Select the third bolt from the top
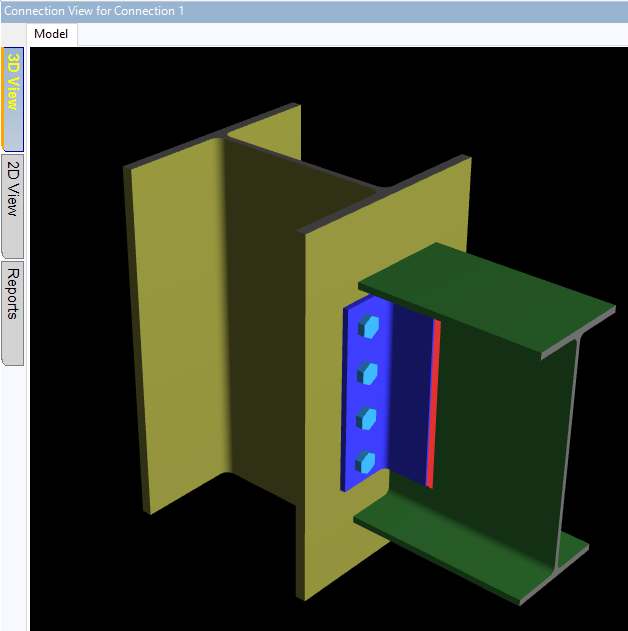This screenshot has height=631, width=628. [368, 417]
